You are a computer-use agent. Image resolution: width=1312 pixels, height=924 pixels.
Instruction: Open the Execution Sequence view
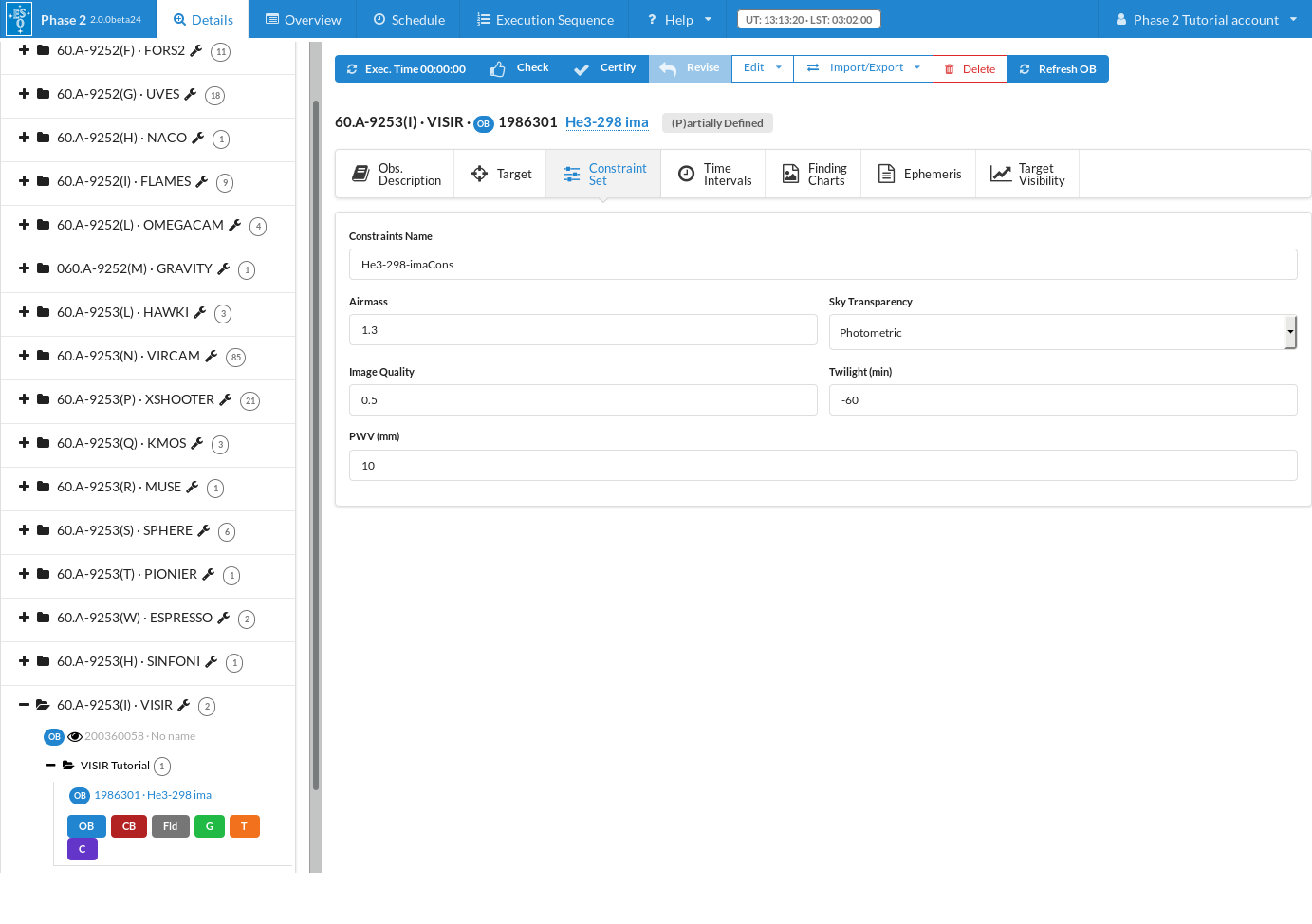pyautogui.click(x=545, y=20)
